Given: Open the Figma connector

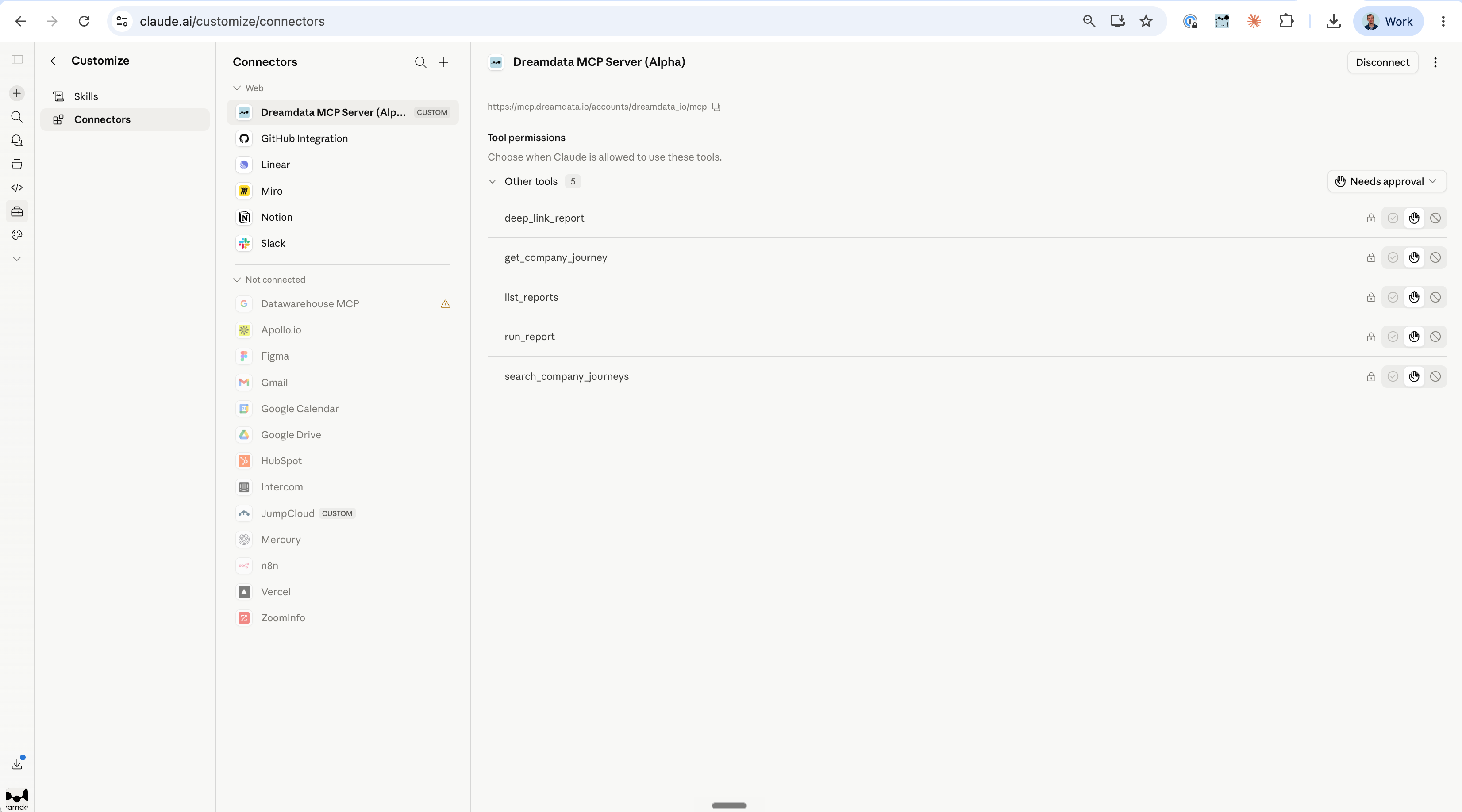Looking at the screenshot, I should pos(343,356).
